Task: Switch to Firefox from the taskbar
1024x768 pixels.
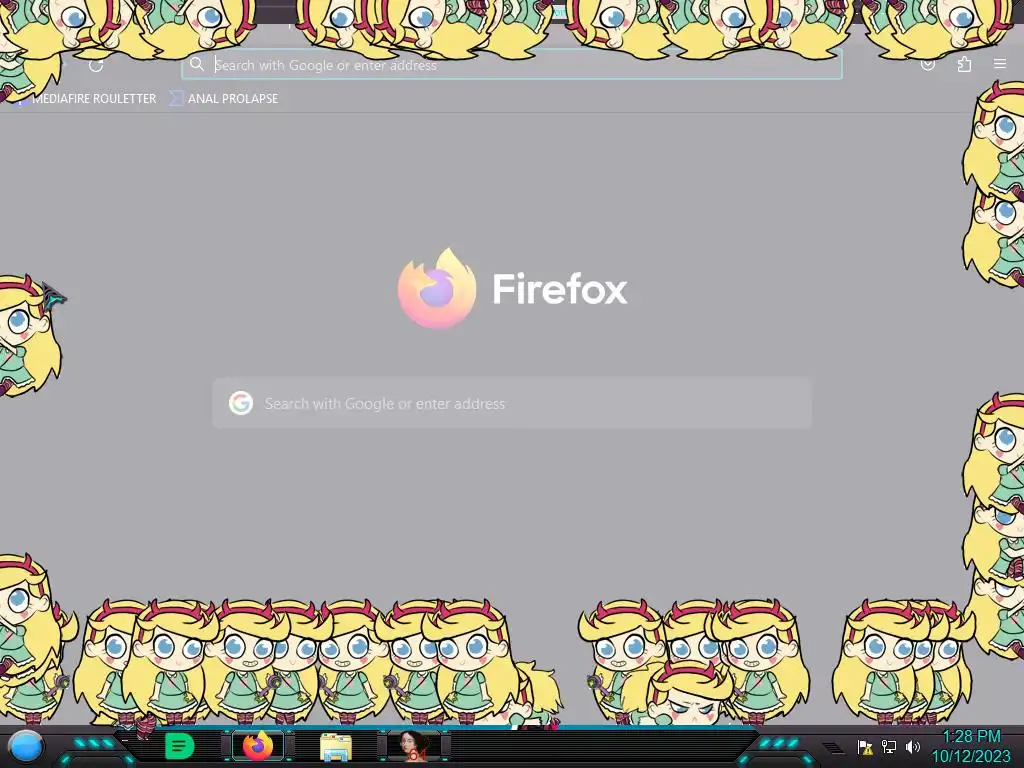Action: coord(258,746)
